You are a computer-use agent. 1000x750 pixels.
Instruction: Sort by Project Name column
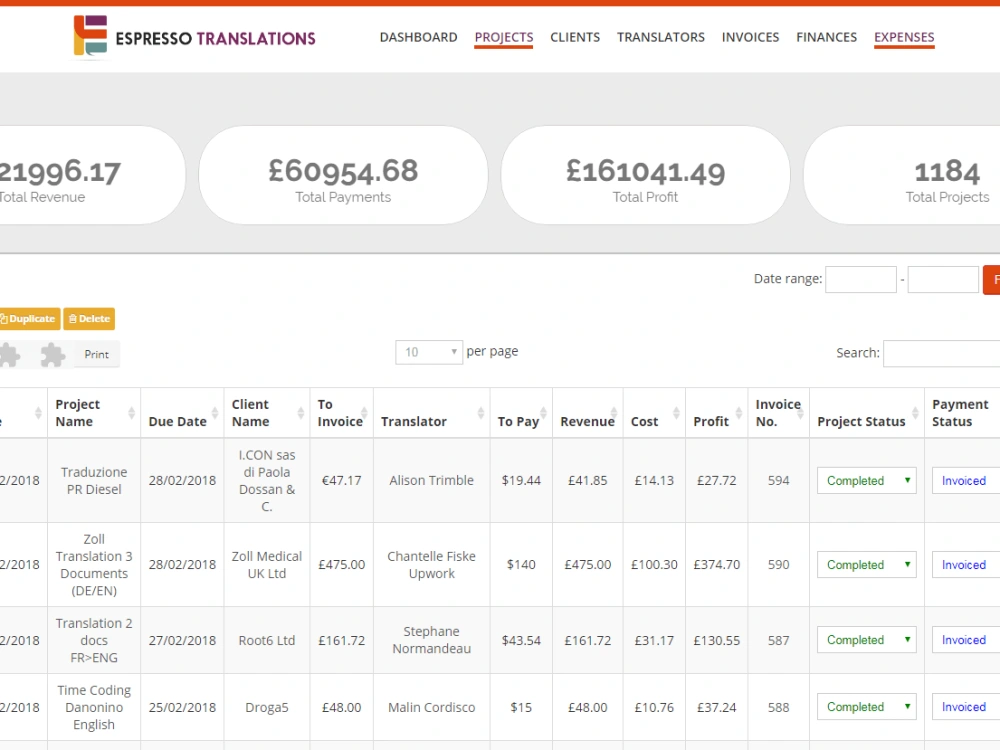[x=94, y=413]
